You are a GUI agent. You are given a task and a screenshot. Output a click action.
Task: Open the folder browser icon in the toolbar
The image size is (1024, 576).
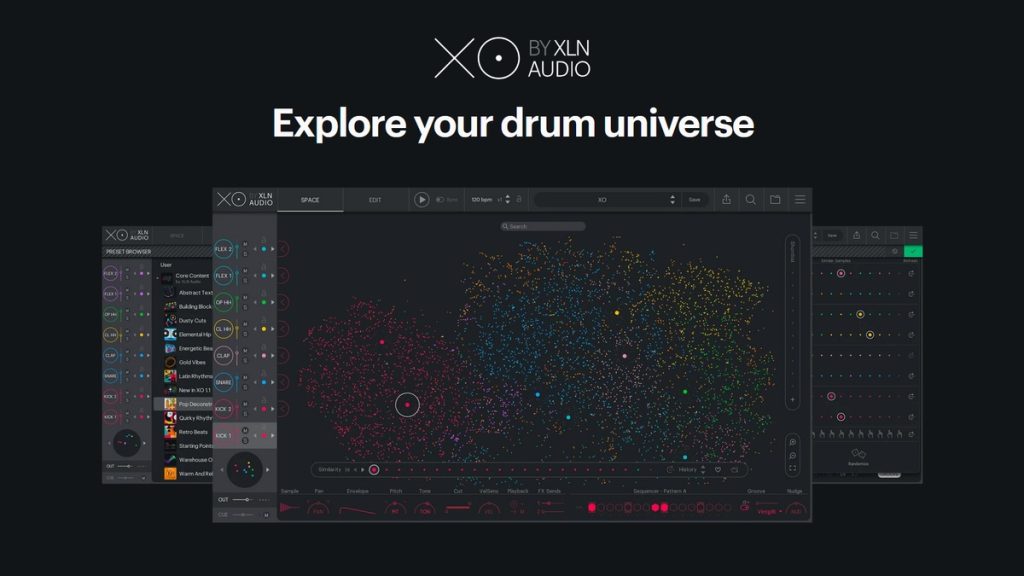pyautogui.click(x=775, y=200)
